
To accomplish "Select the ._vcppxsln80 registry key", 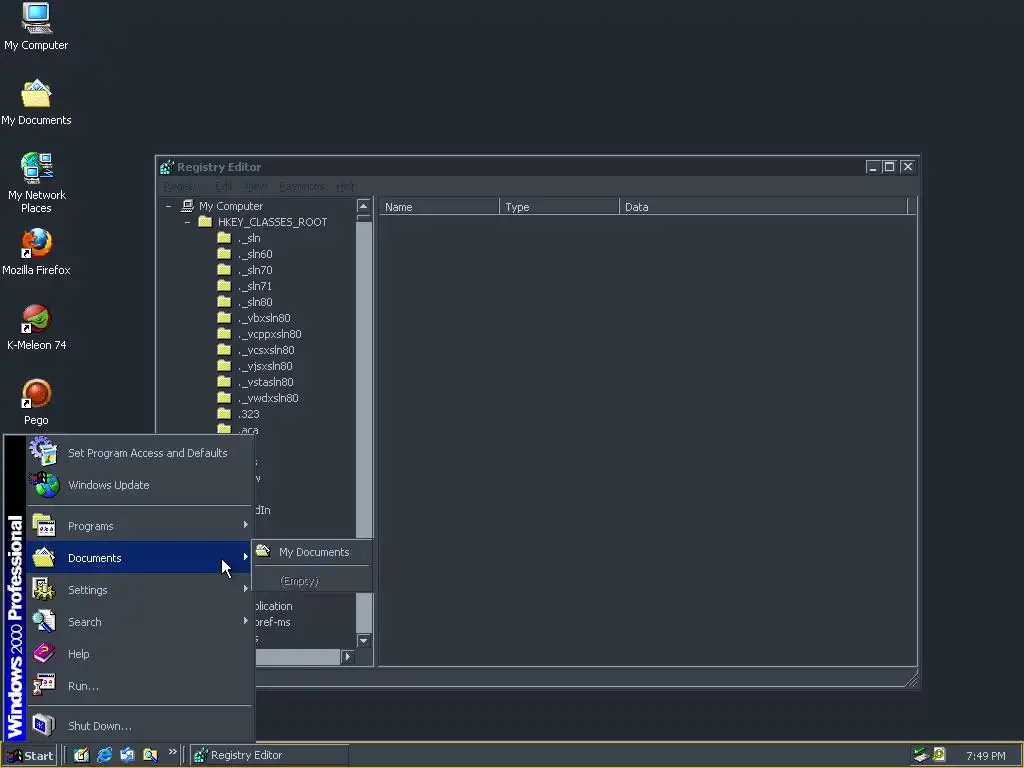I will pyautogui.click(x=269, y=334).
